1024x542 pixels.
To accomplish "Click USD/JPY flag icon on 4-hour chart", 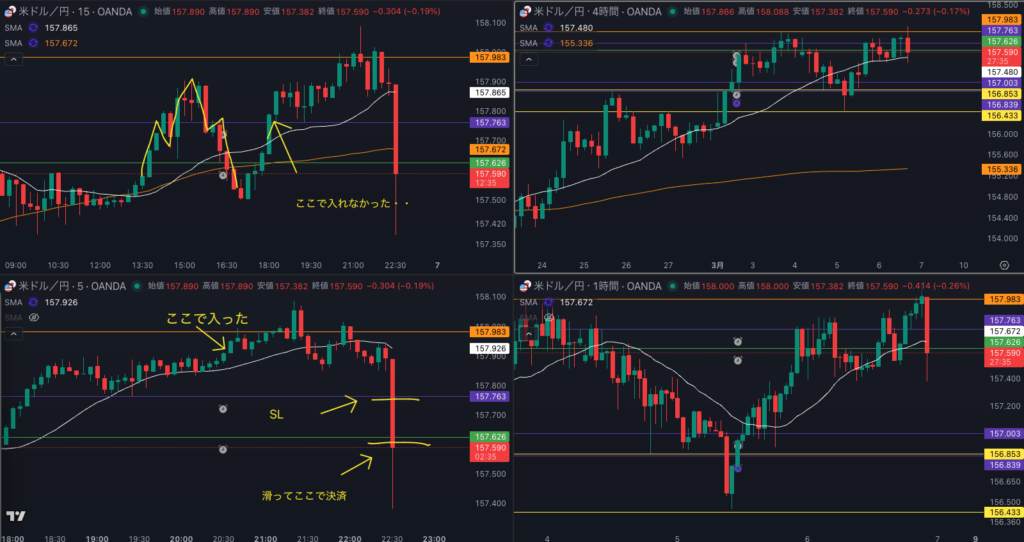I will tap(524, 11).
